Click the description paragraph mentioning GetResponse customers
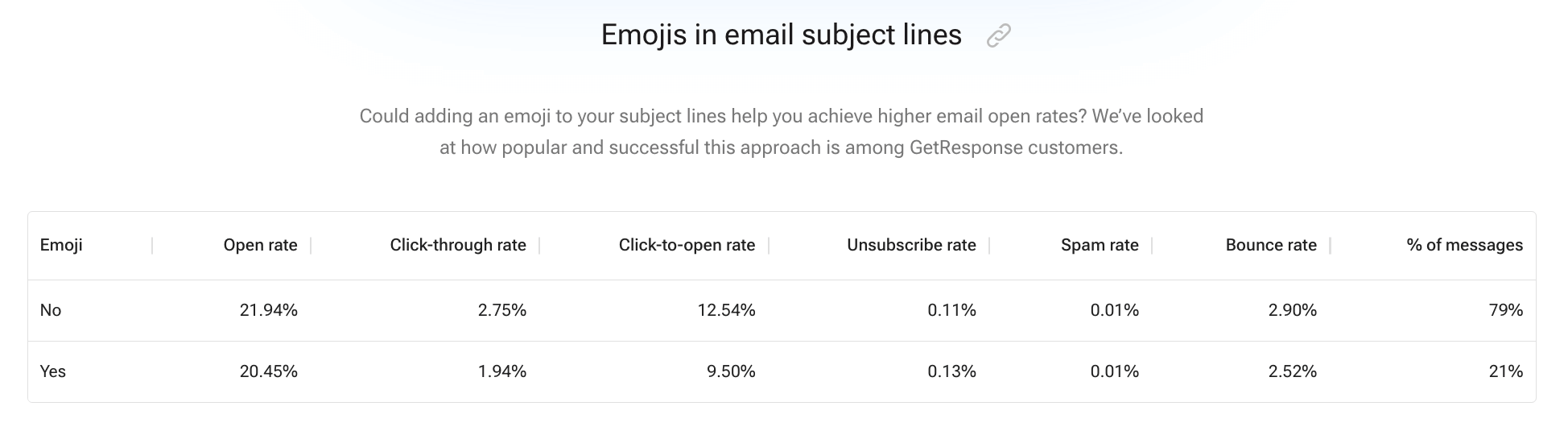The width and height of the screenshot is (1568, 427). (x=781, y=132)
